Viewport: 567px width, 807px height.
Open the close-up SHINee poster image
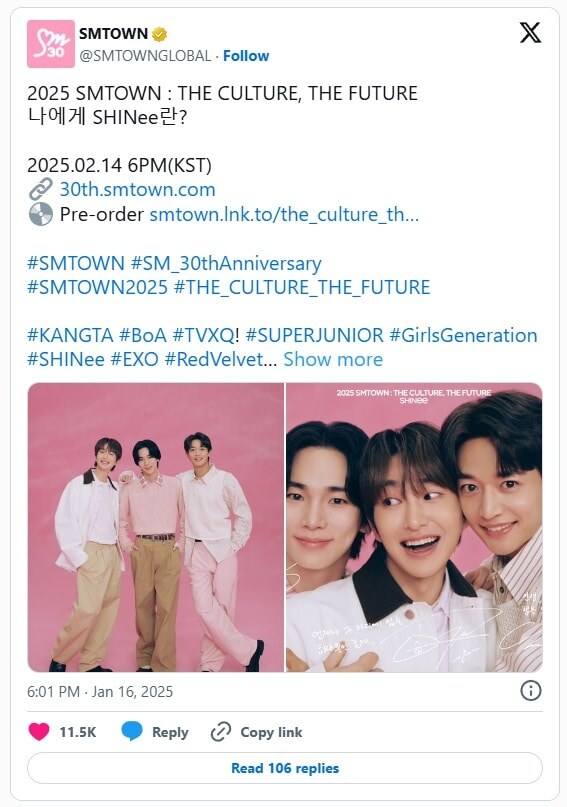pos(414,528)
